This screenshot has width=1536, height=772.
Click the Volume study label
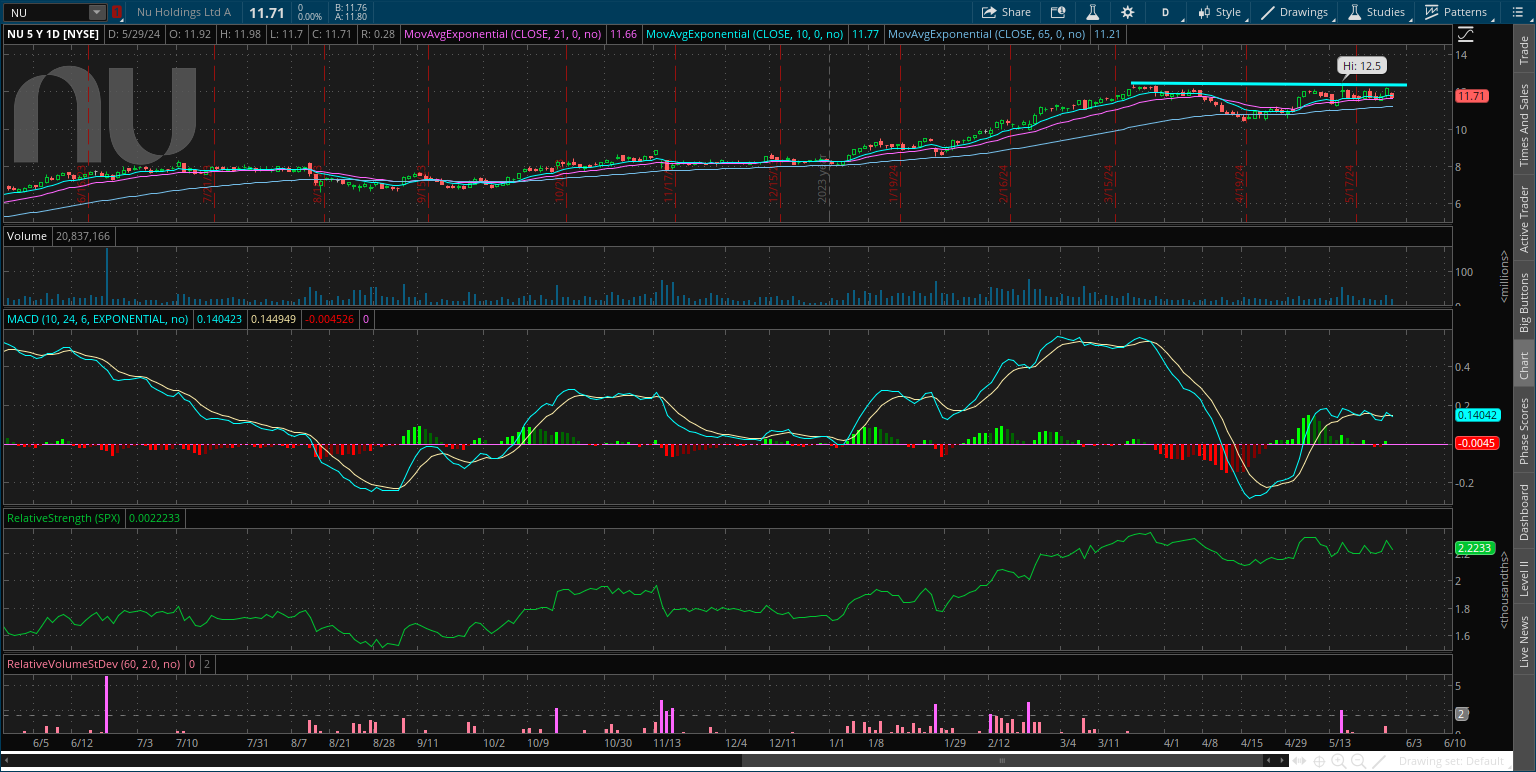(x=27, y=236)
